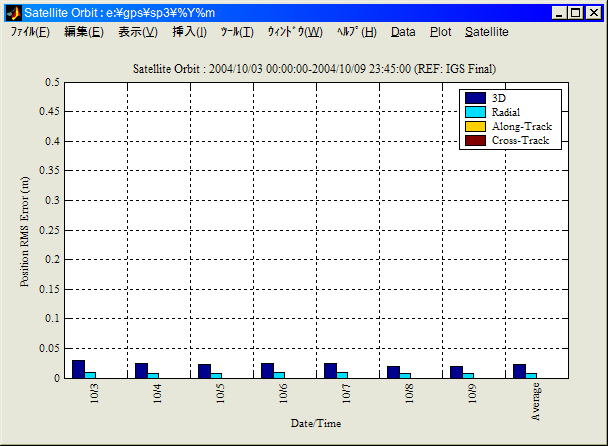Open the ファイル(F) menu

pyautogui.click(x=30, y=32)
